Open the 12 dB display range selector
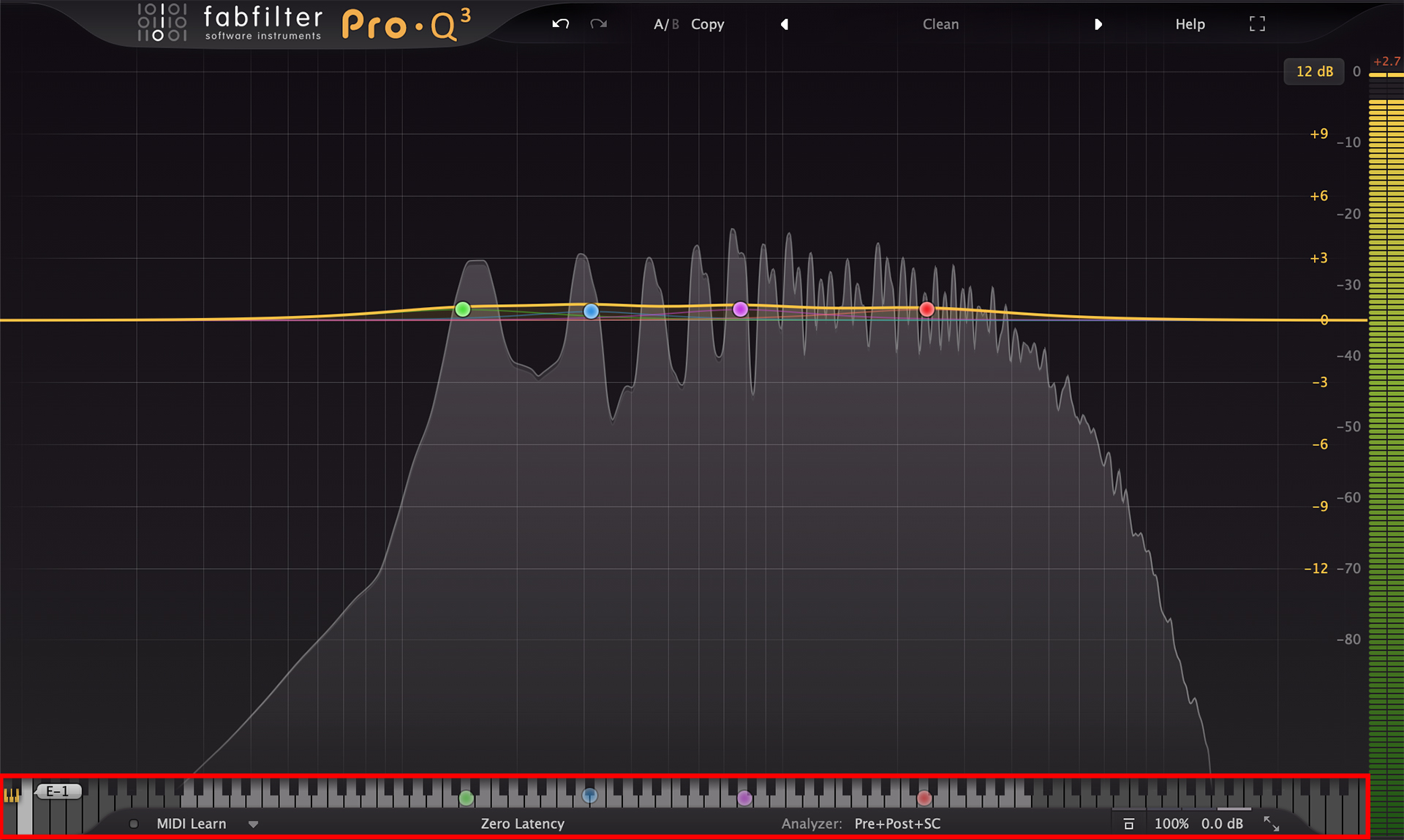The height and width of the screenshot is (840, 1404). [1314, 72]
